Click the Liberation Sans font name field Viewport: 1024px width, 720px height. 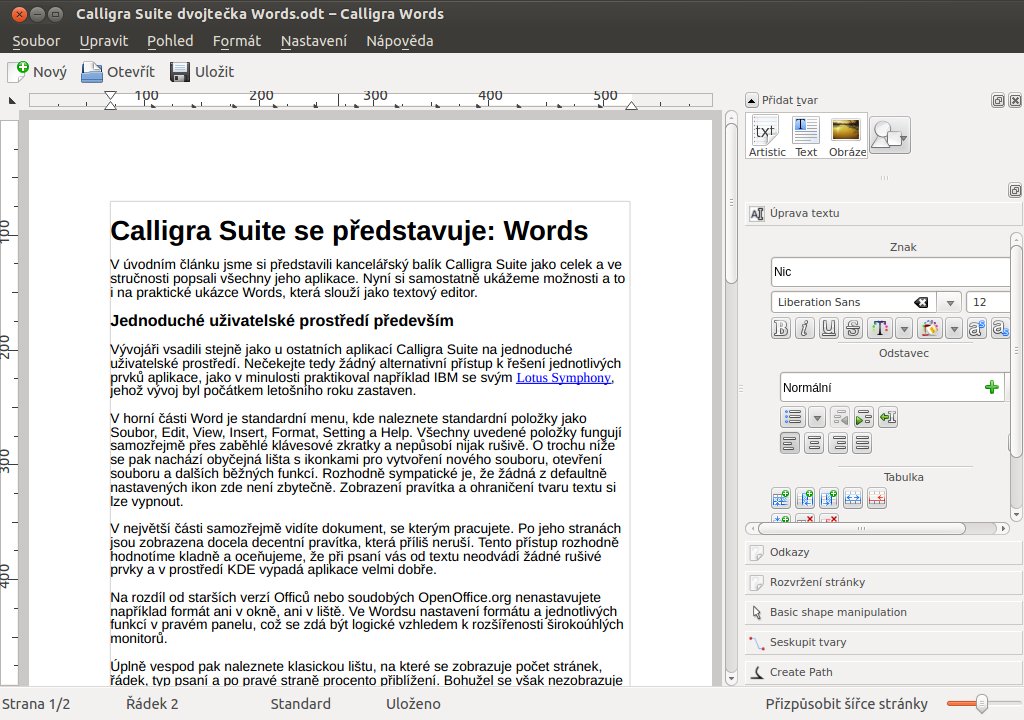coord(853,302)
